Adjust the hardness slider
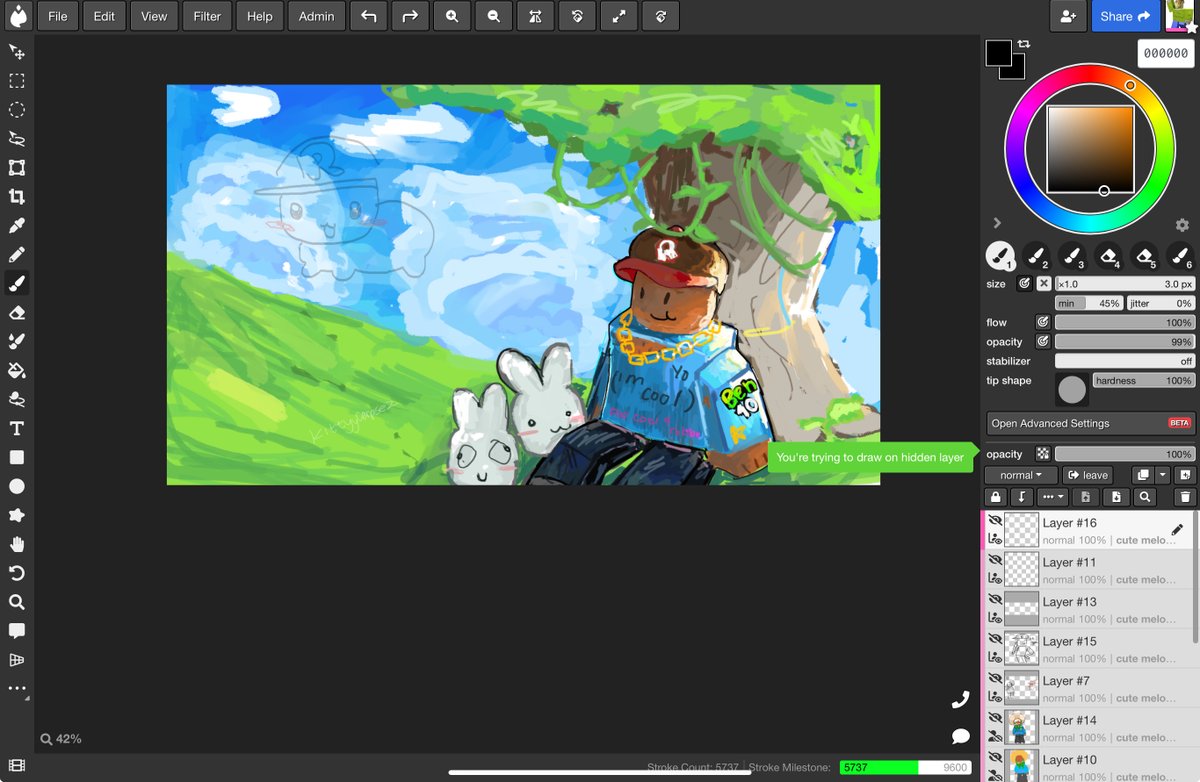Image resolution: width=1200 pixels, height=782 pixels. coord(1144,380)
